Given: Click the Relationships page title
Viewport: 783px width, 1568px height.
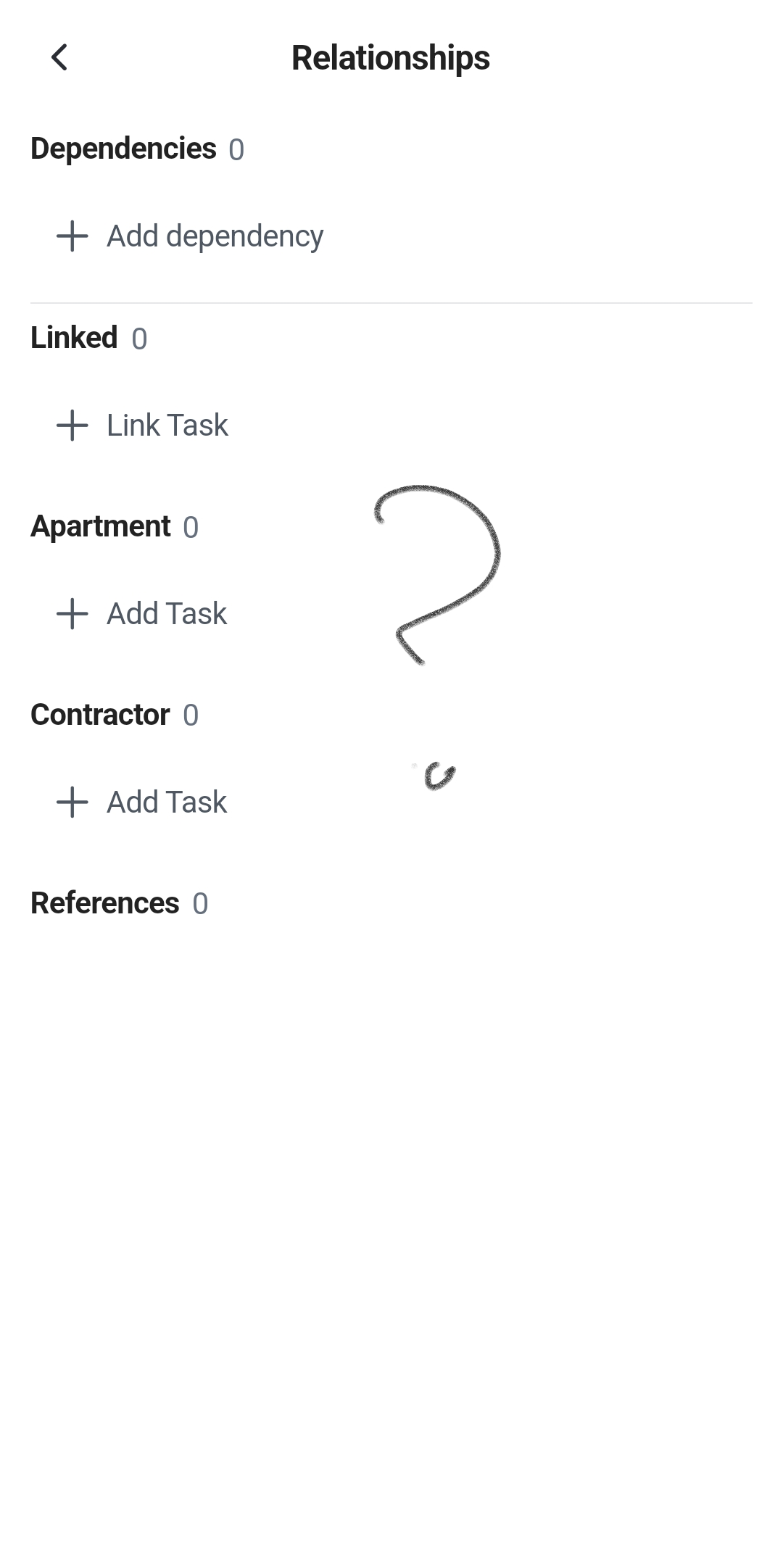Looking at the screenshot, I should (x=391, y=58).
